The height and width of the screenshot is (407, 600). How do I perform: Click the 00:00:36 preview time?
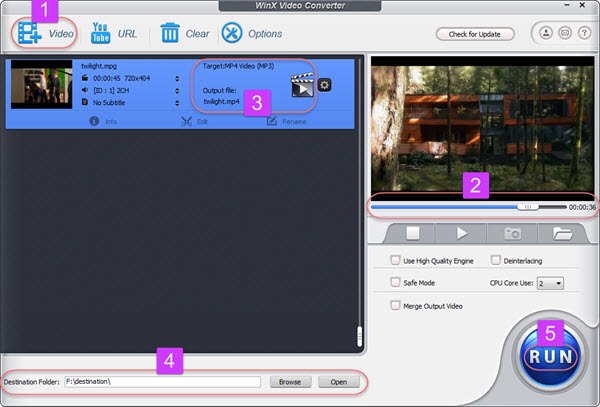(582, 207)
